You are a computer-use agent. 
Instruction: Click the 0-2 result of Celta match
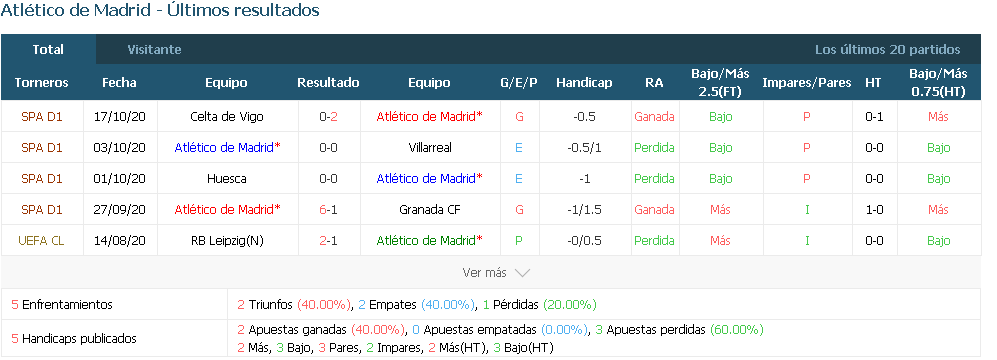tap(328, 116)
